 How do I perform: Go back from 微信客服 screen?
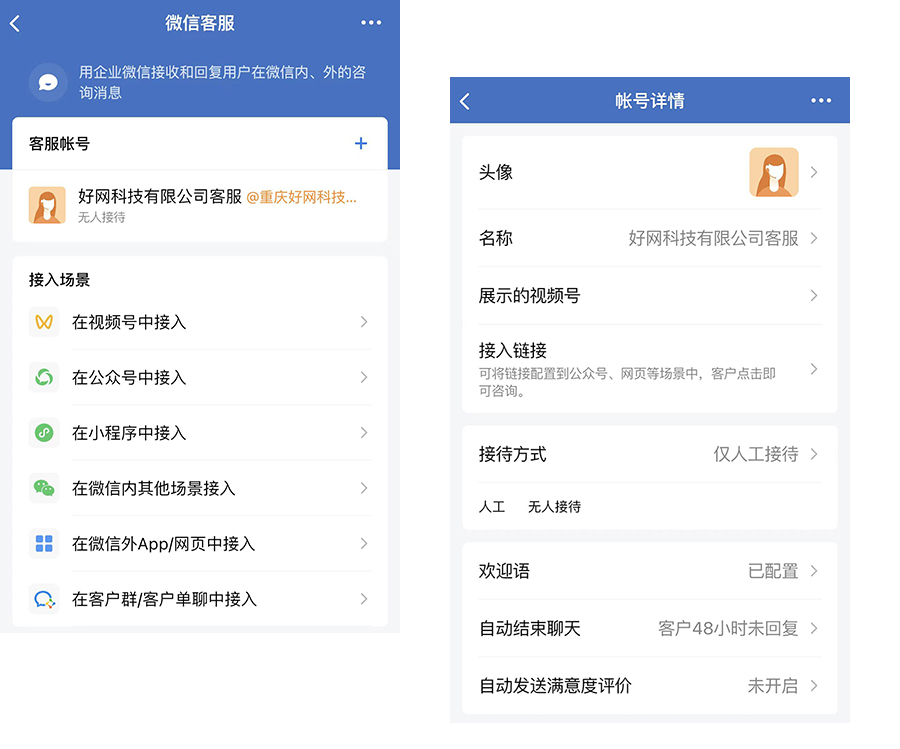[x=15, y=23]
